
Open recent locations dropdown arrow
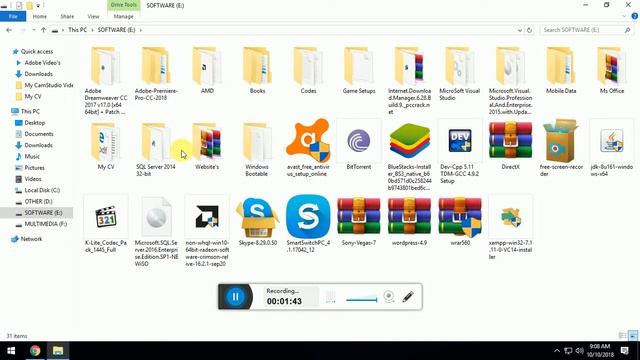[33, 30]
